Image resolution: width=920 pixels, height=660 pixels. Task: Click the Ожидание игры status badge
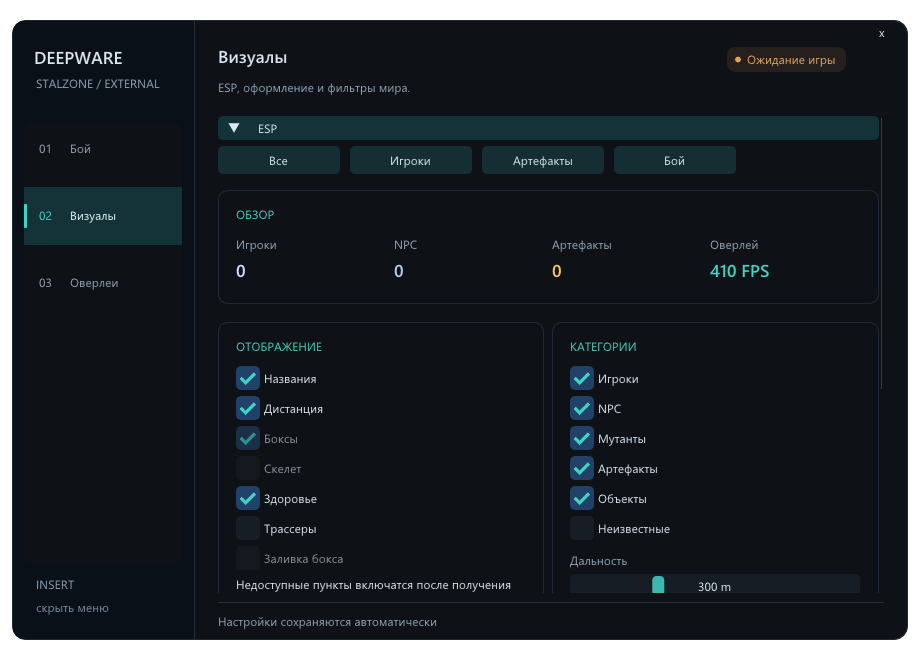point(786,60)
